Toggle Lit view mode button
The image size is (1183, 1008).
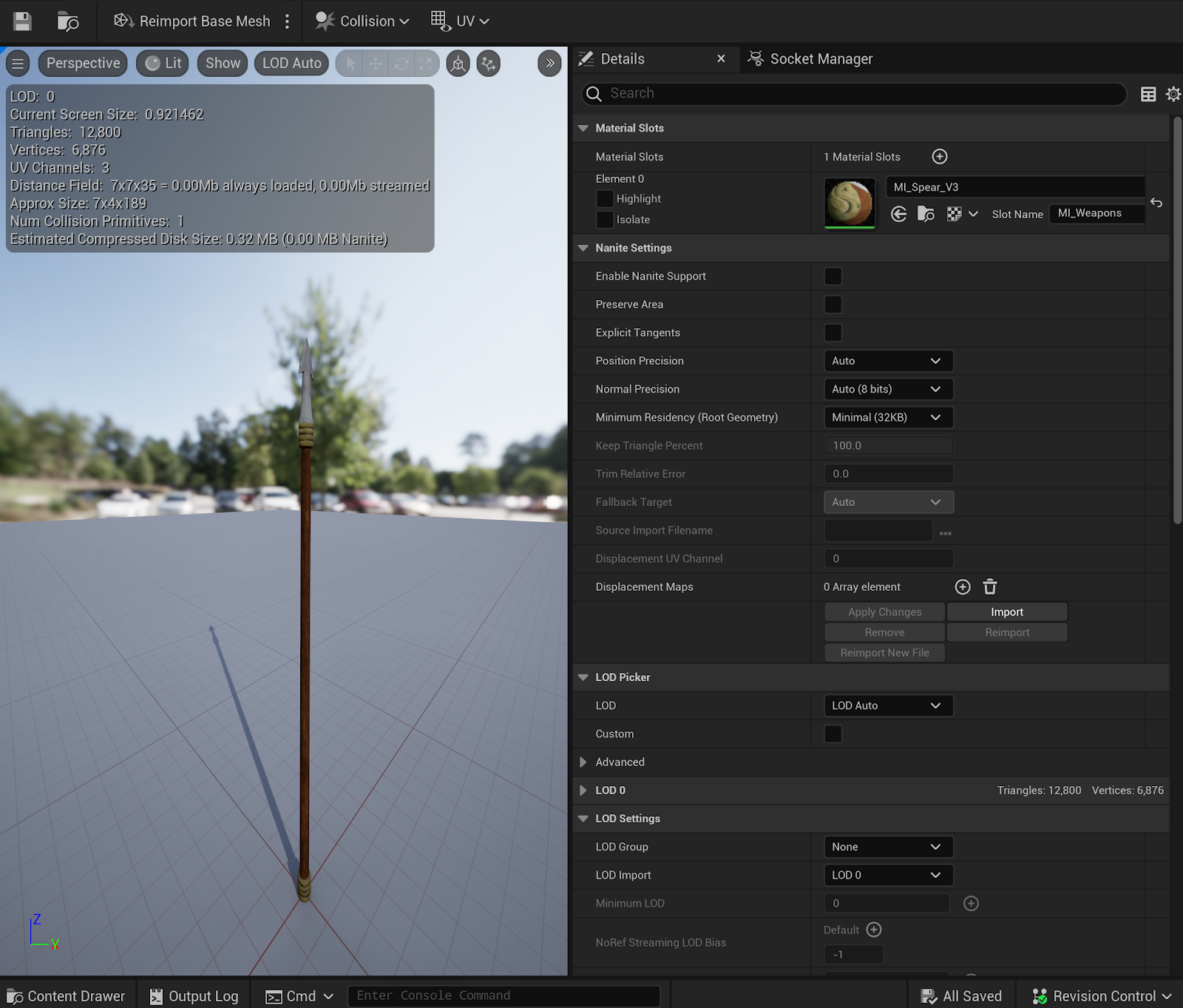click(163, 64)
